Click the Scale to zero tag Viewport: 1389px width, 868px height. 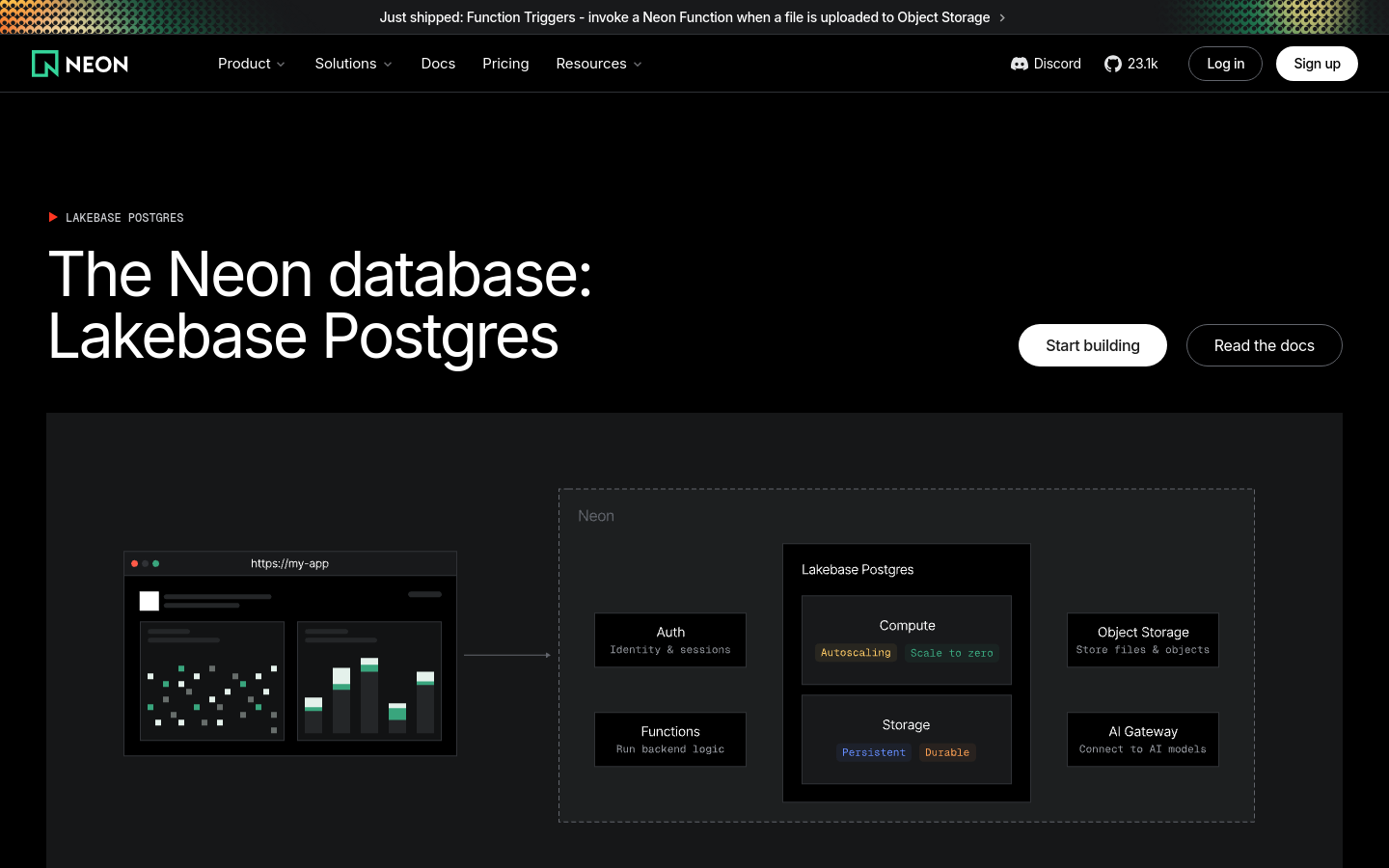(x=952, y=653)
